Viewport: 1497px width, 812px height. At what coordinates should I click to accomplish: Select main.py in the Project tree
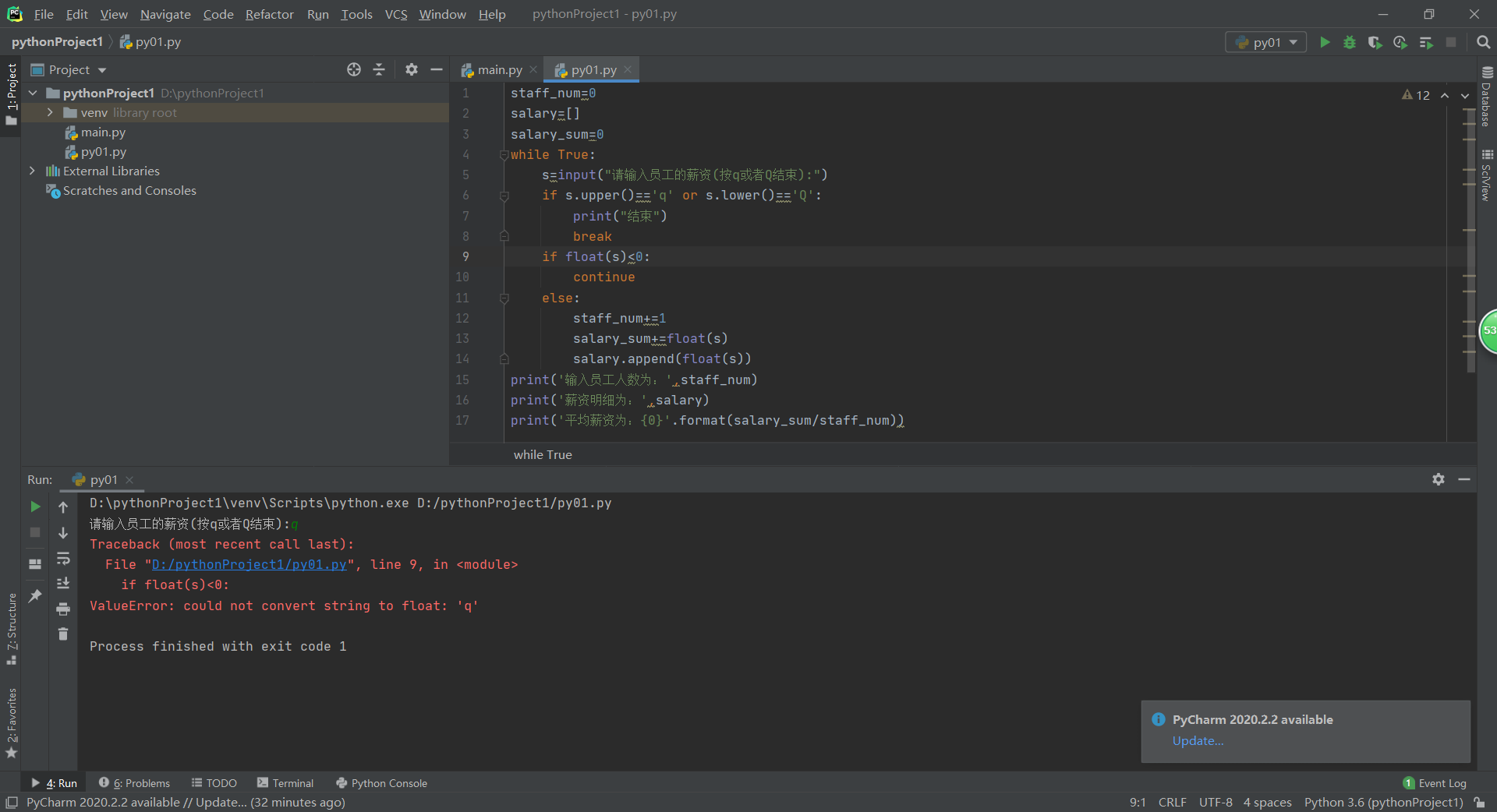click(x=103, y=132)
